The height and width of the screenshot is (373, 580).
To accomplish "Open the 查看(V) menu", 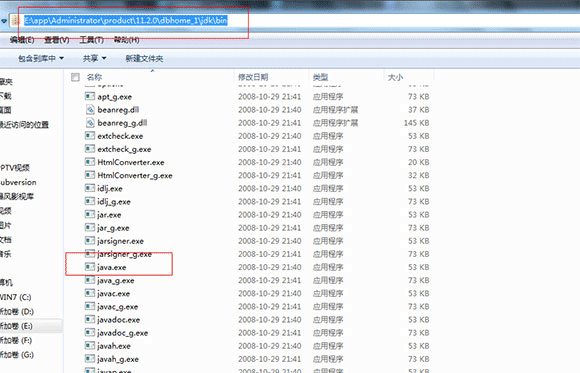I will click(x=57, y=40).
